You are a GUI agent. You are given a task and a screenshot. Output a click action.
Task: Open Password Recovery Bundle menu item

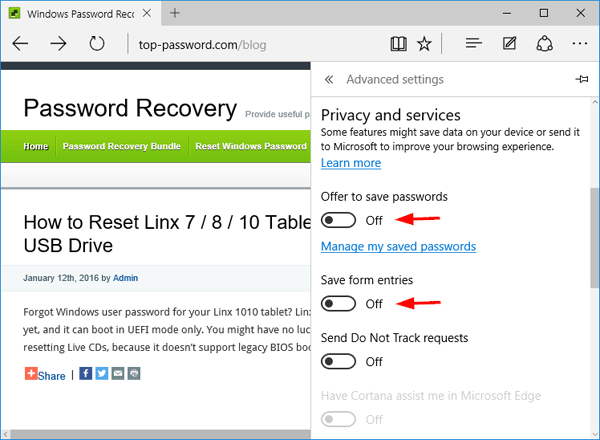pos(122,146)
